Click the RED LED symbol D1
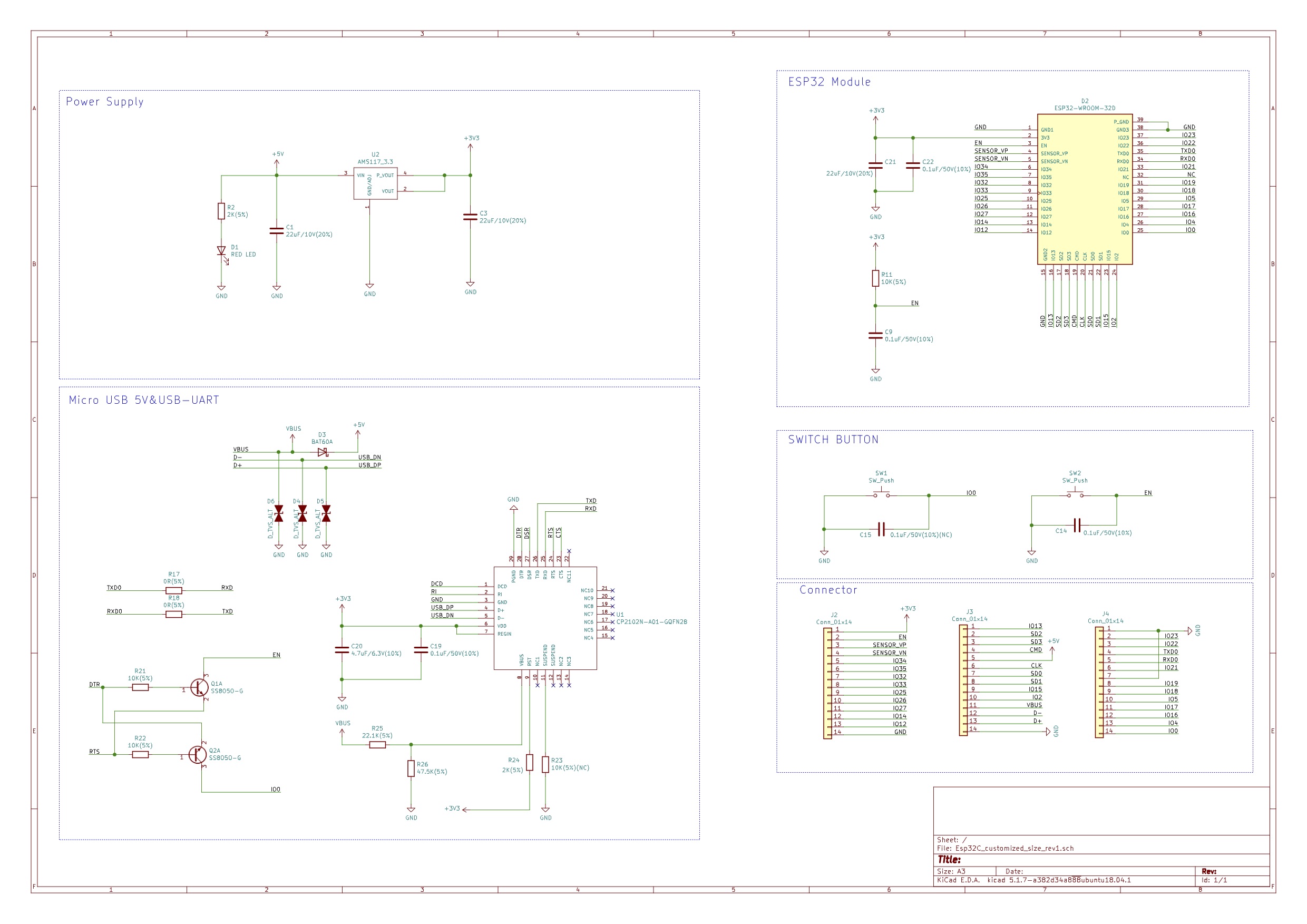1307x924 pixels. [x=221, y=250]
